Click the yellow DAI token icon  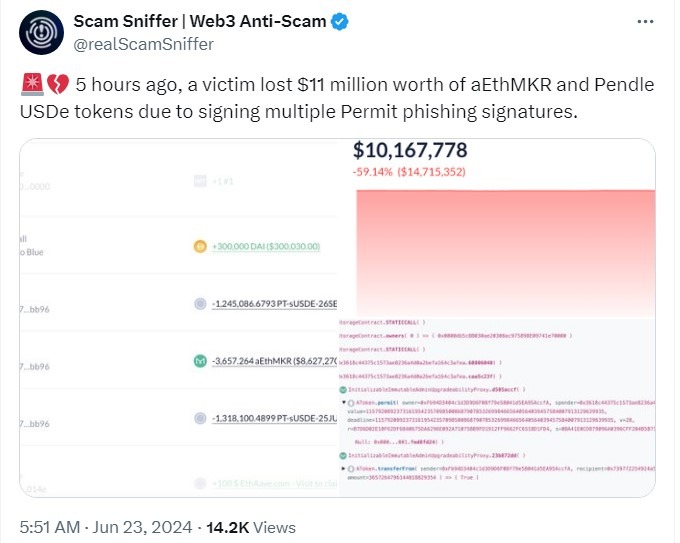point(200,246)
